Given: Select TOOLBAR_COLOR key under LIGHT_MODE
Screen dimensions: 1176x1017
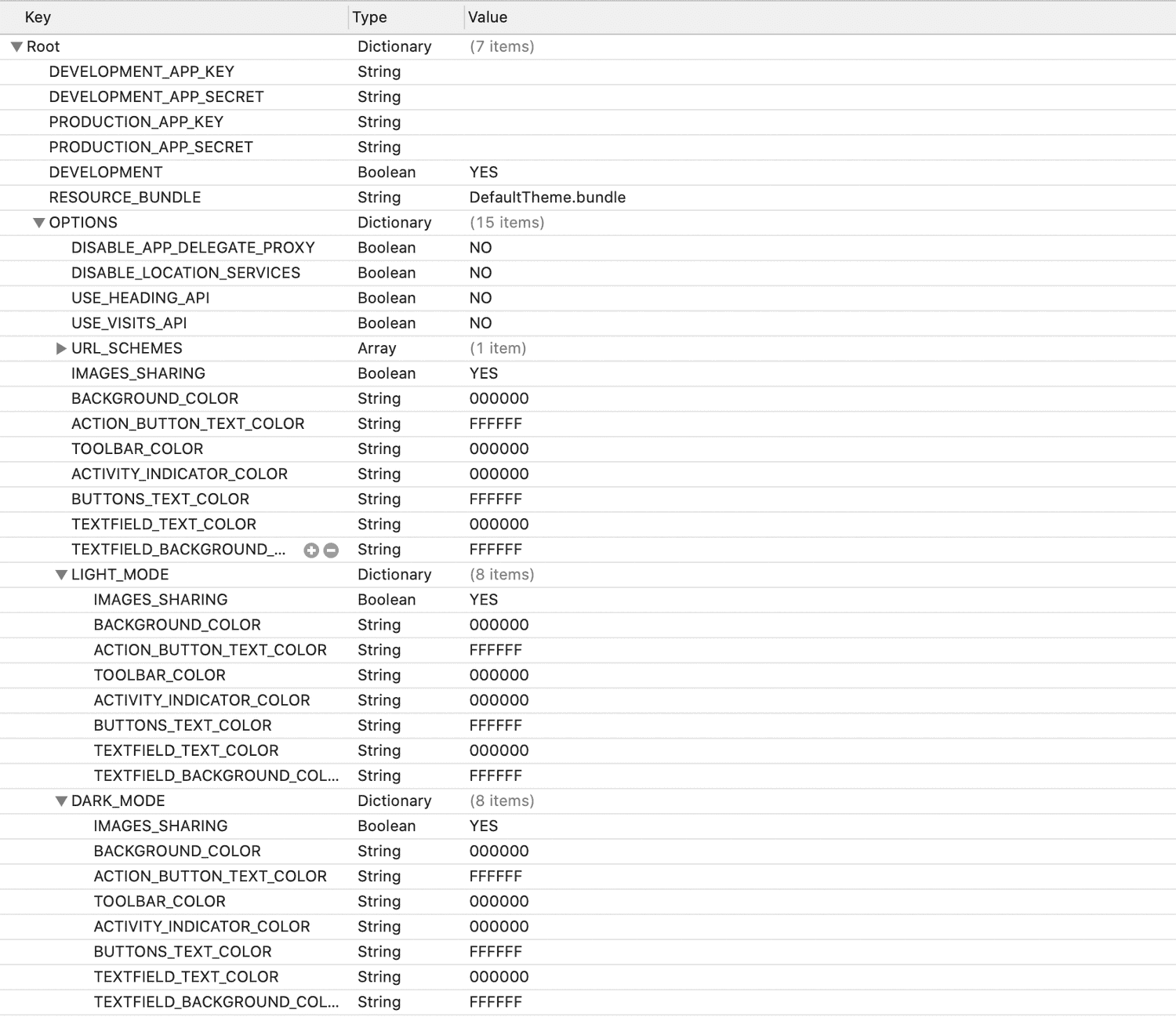Looking at the screenshot, I should pos(160,675).
